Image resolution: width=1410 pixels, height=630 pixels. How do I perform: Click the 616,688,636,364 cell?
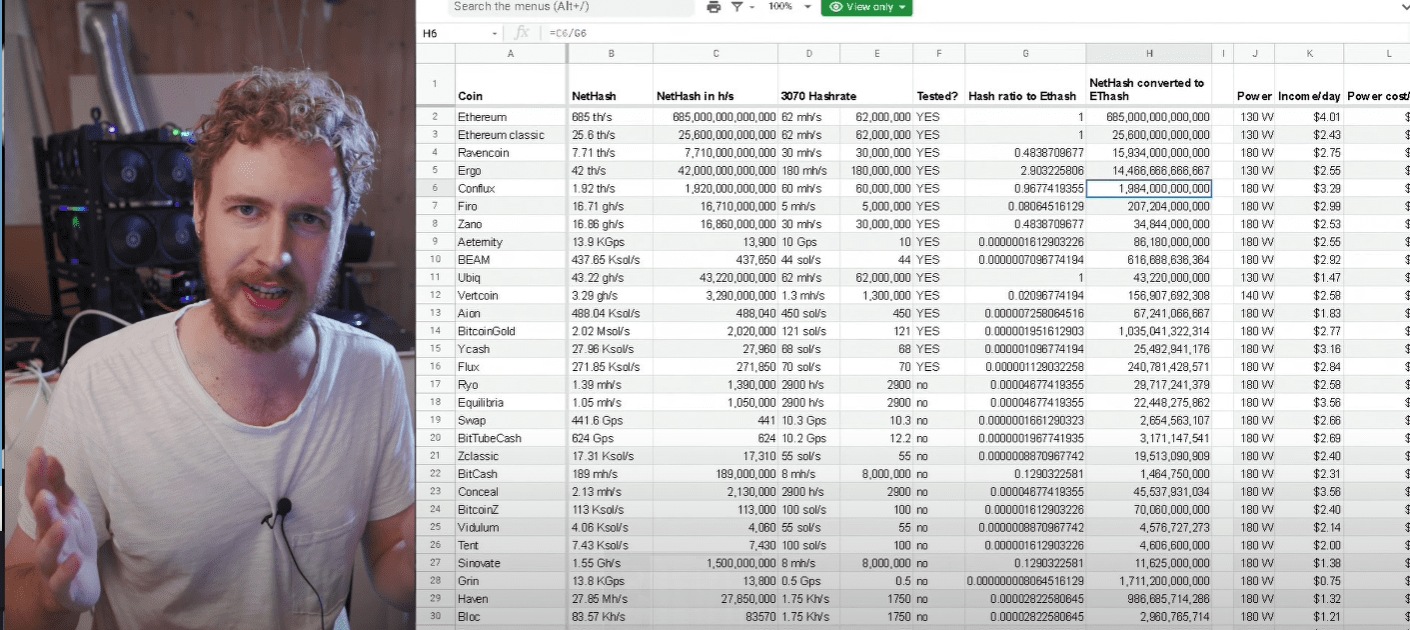[1149, 260]
